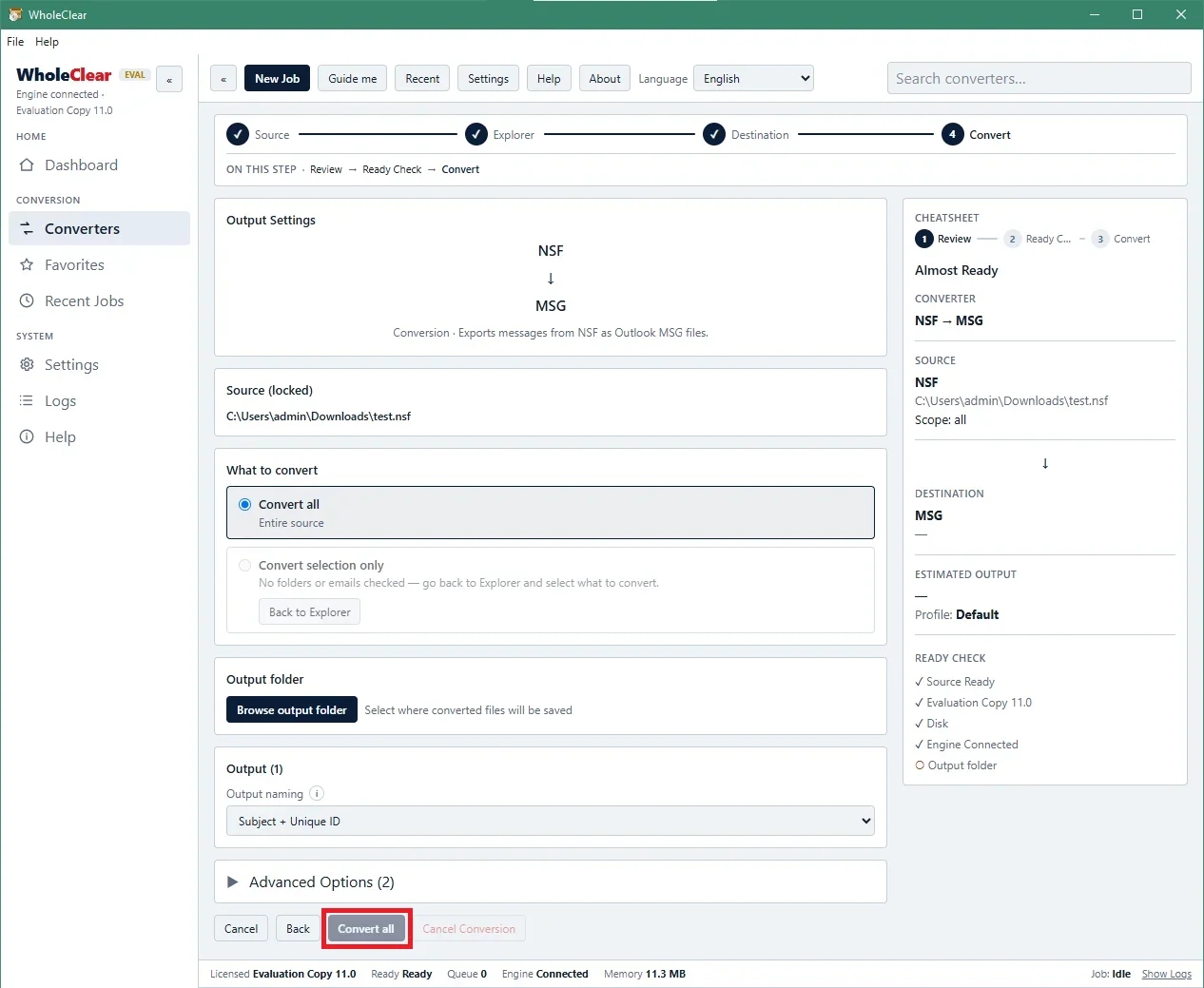This screenshot has width=1204, height=988.
Task: Open the Show Logs link
Action: tap(1166, 974)
